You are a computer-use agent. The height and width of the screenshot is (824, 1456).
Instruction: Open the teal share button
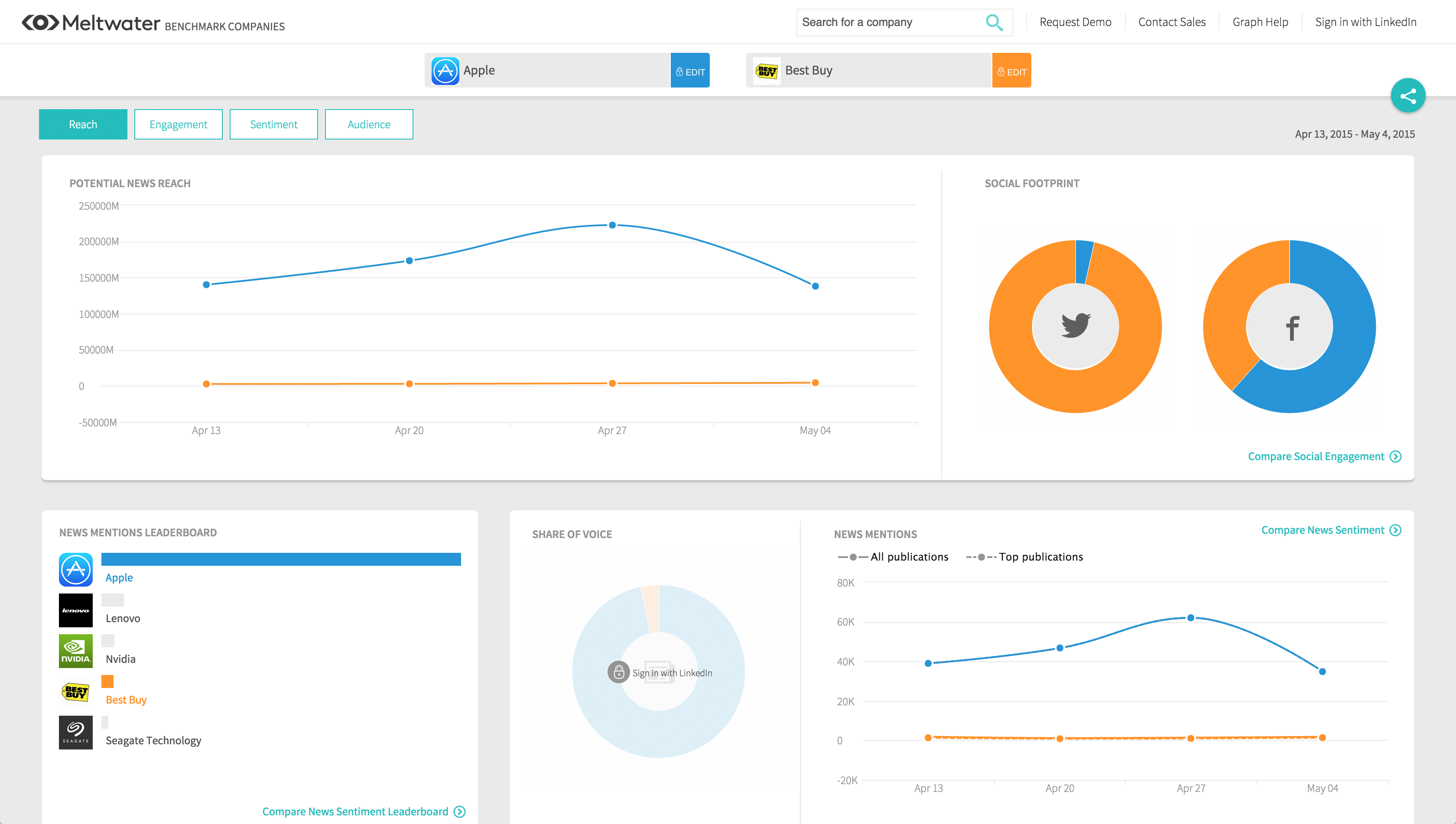[1408, 96]
